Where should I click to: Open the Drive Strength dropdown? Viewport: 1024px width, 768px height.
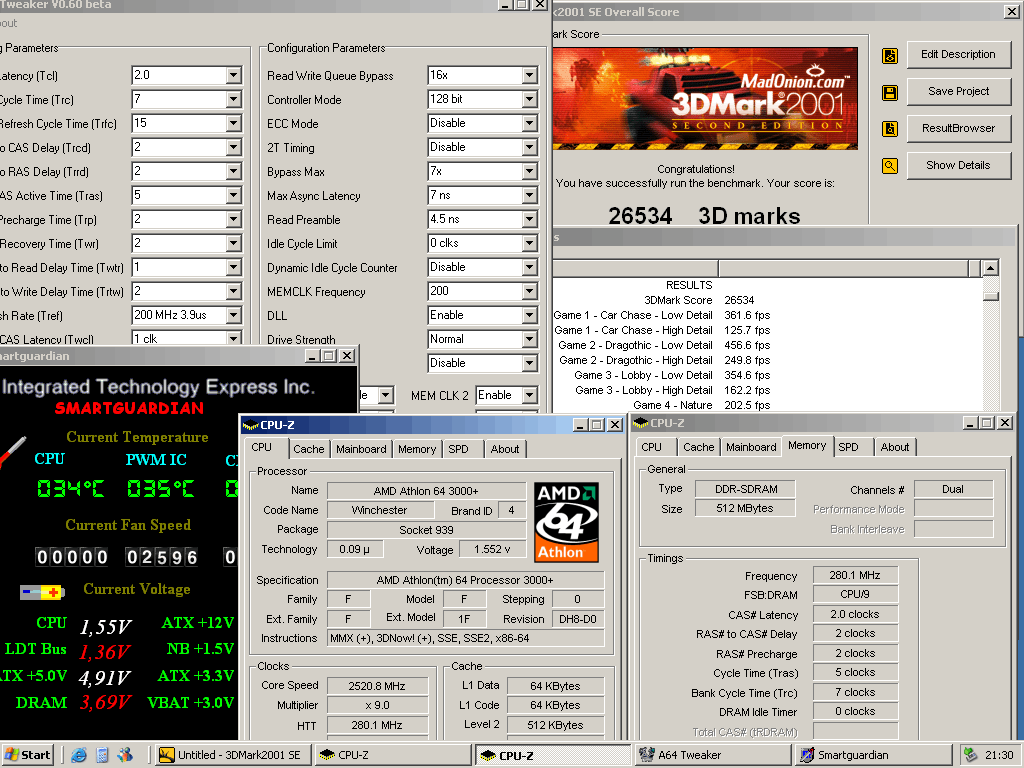point(530,340)
